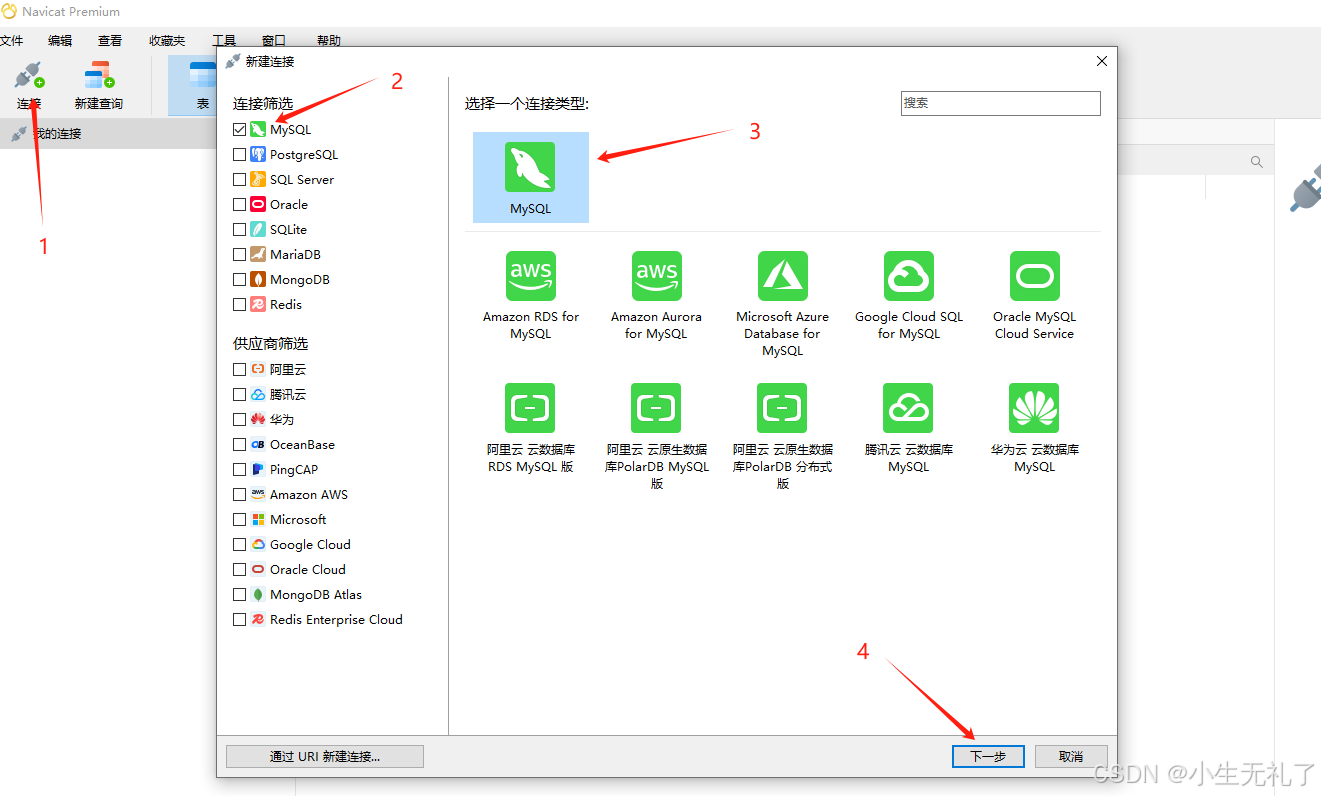Click 通过 URI 新建连接 button
Viewport: 1321px width, 796px height.
pyautogui.click(x=325, y=756)
